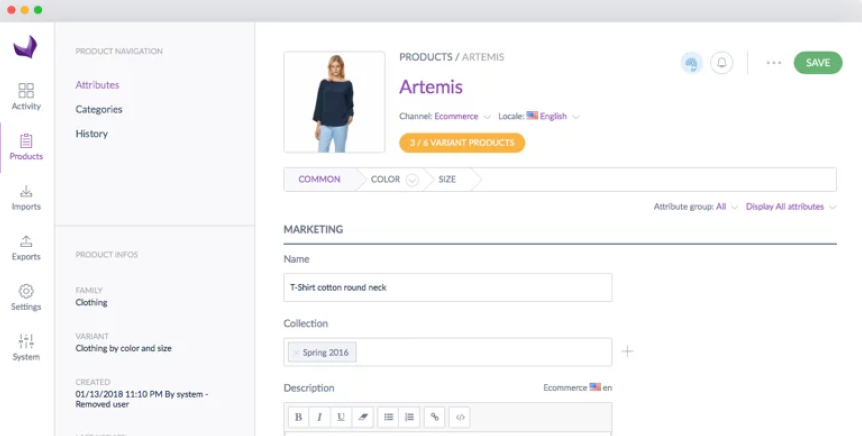This screenshot has width=862, height=436.
Task: Insert a numbered list in Description
Action: (410, 417)
